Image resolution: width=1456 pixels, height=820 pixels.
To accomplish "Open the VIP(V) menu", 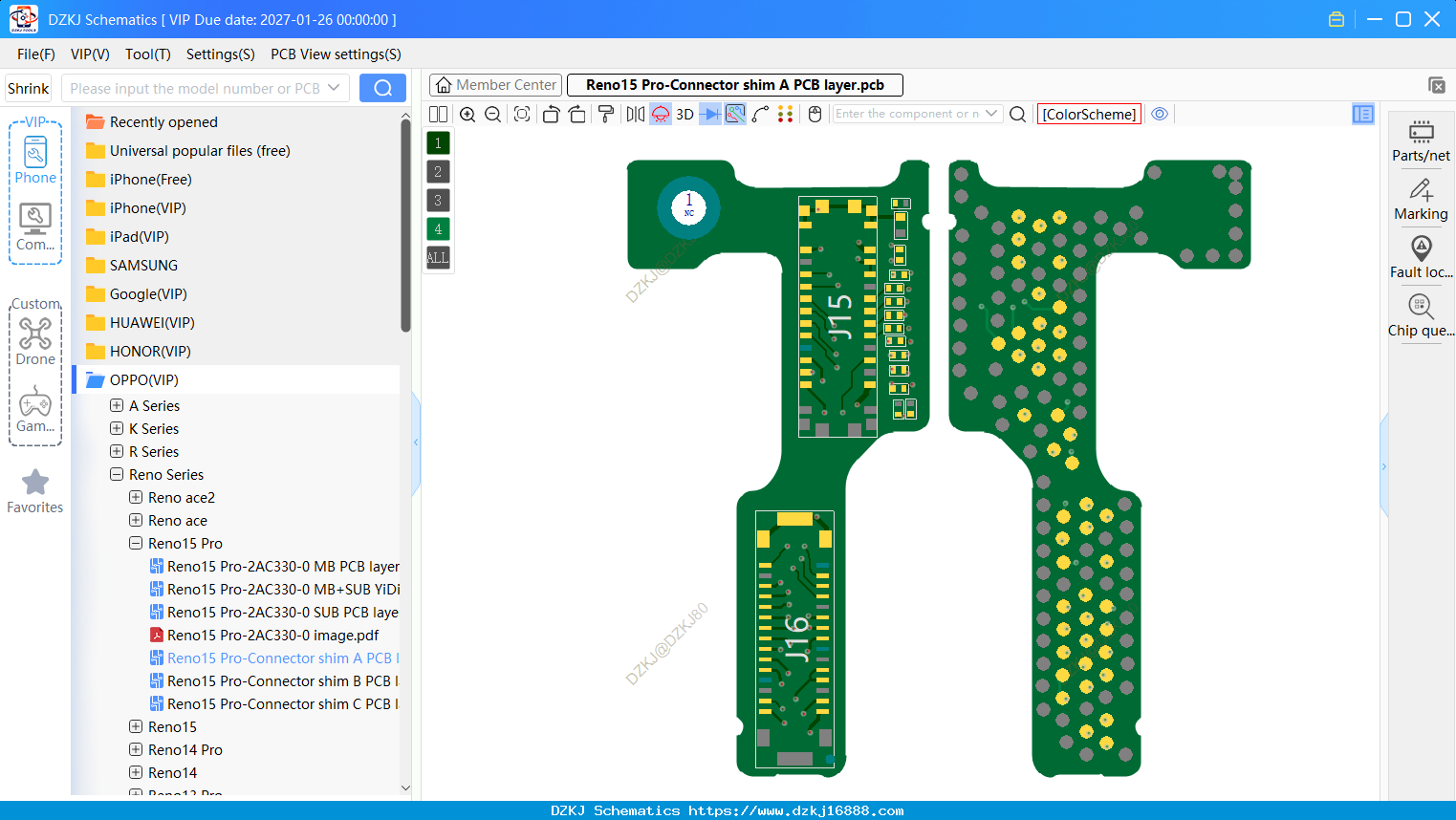I will click(90, 54).
